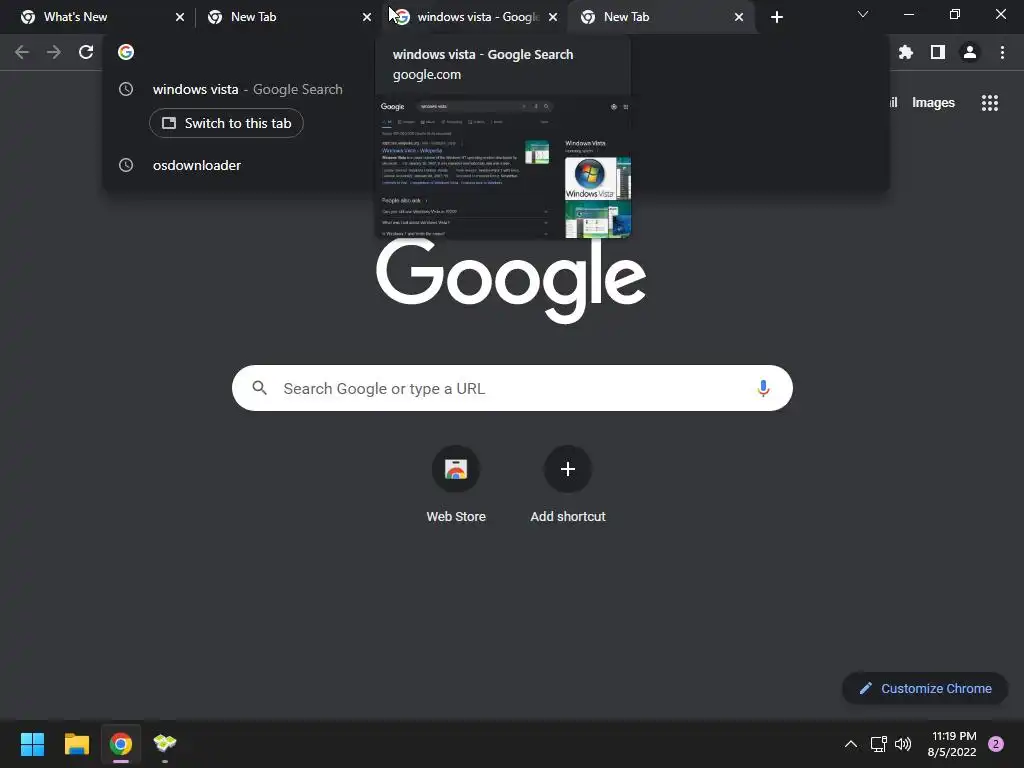
Task: Close the What's New tab
Action: 180,17
